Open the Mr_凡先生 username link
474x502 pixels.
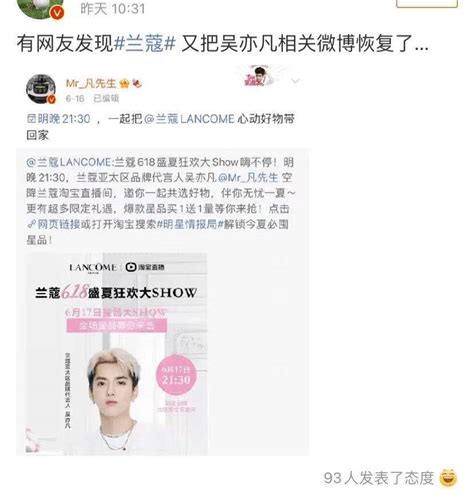pyautogui.click(x=91, y=83)
